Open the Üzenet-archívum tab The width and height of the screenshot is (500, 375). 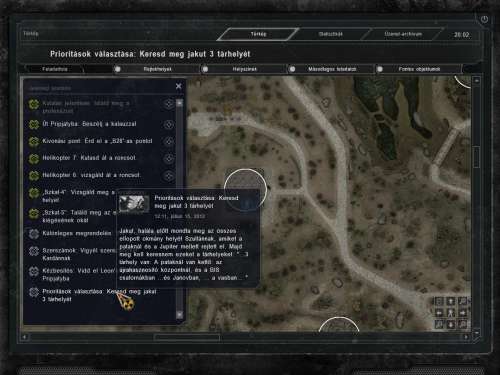[403, 34]
